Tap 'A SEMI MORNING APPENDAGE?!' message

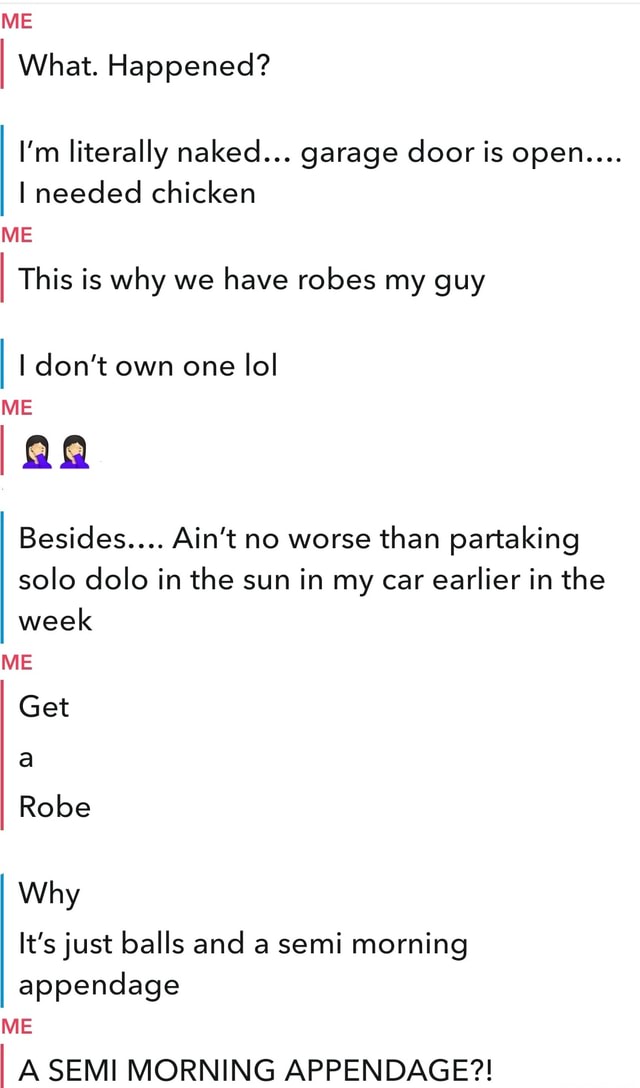coord(255,1069)
